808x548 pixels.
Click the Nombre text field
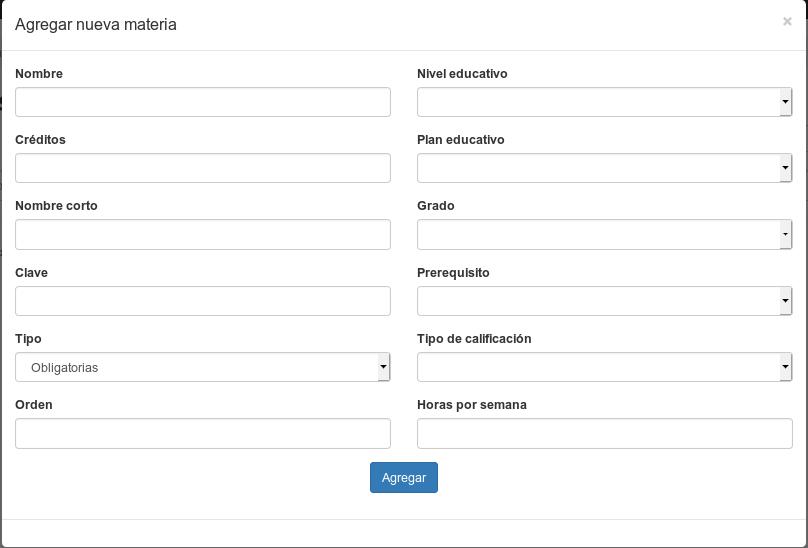[203, 102]
